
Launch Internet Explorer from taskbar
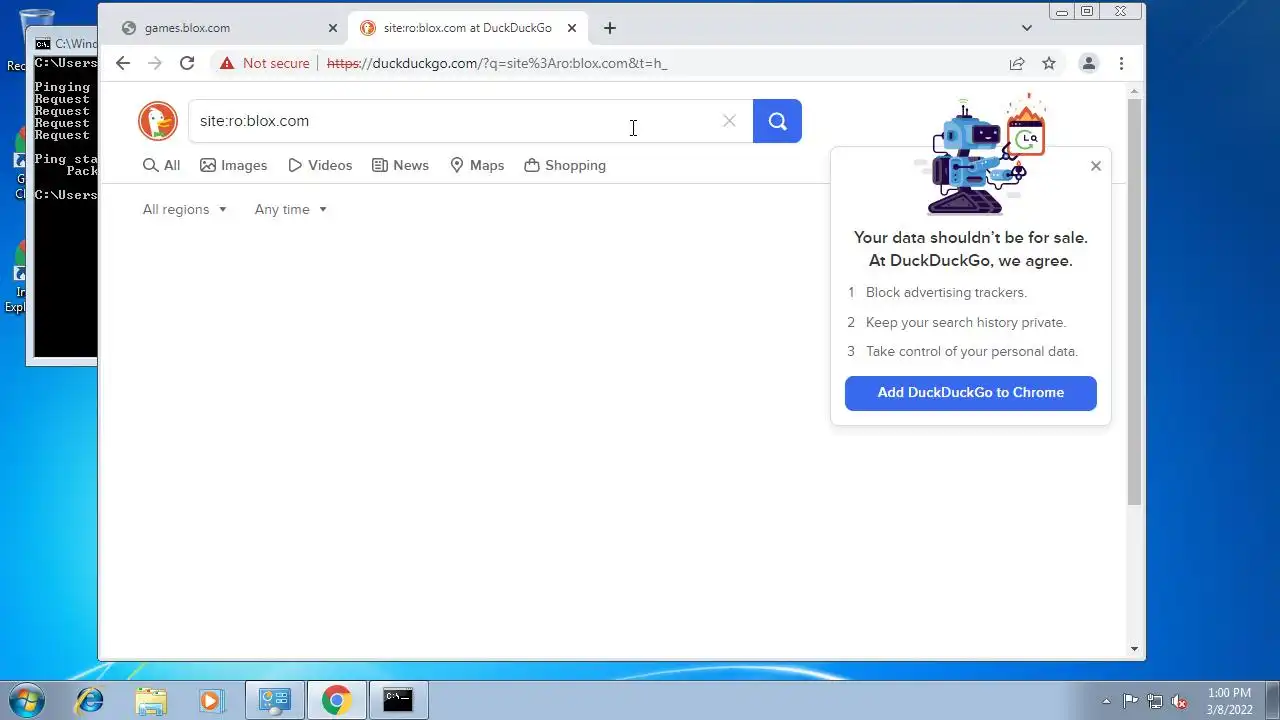[90, 700]
